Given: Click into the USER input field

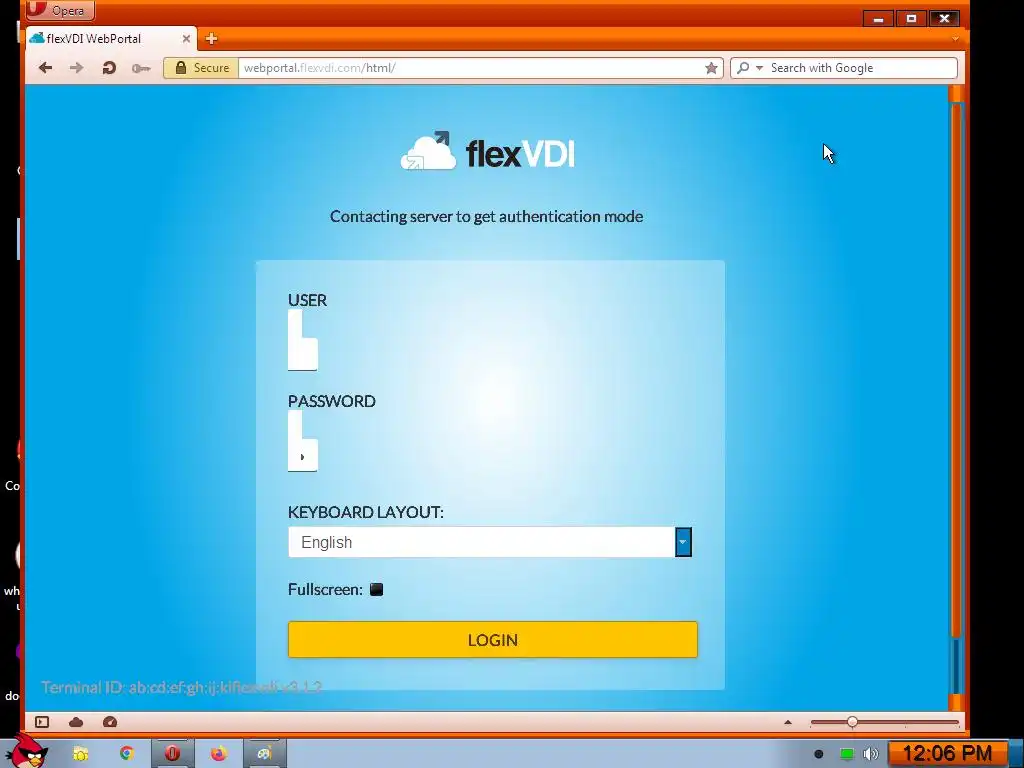Looking at the screenshot, I should click(x=302, y=340).
